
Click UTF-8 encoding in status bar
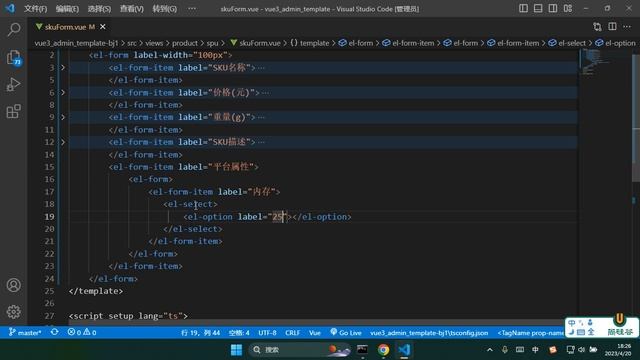(x=267, y=333)
